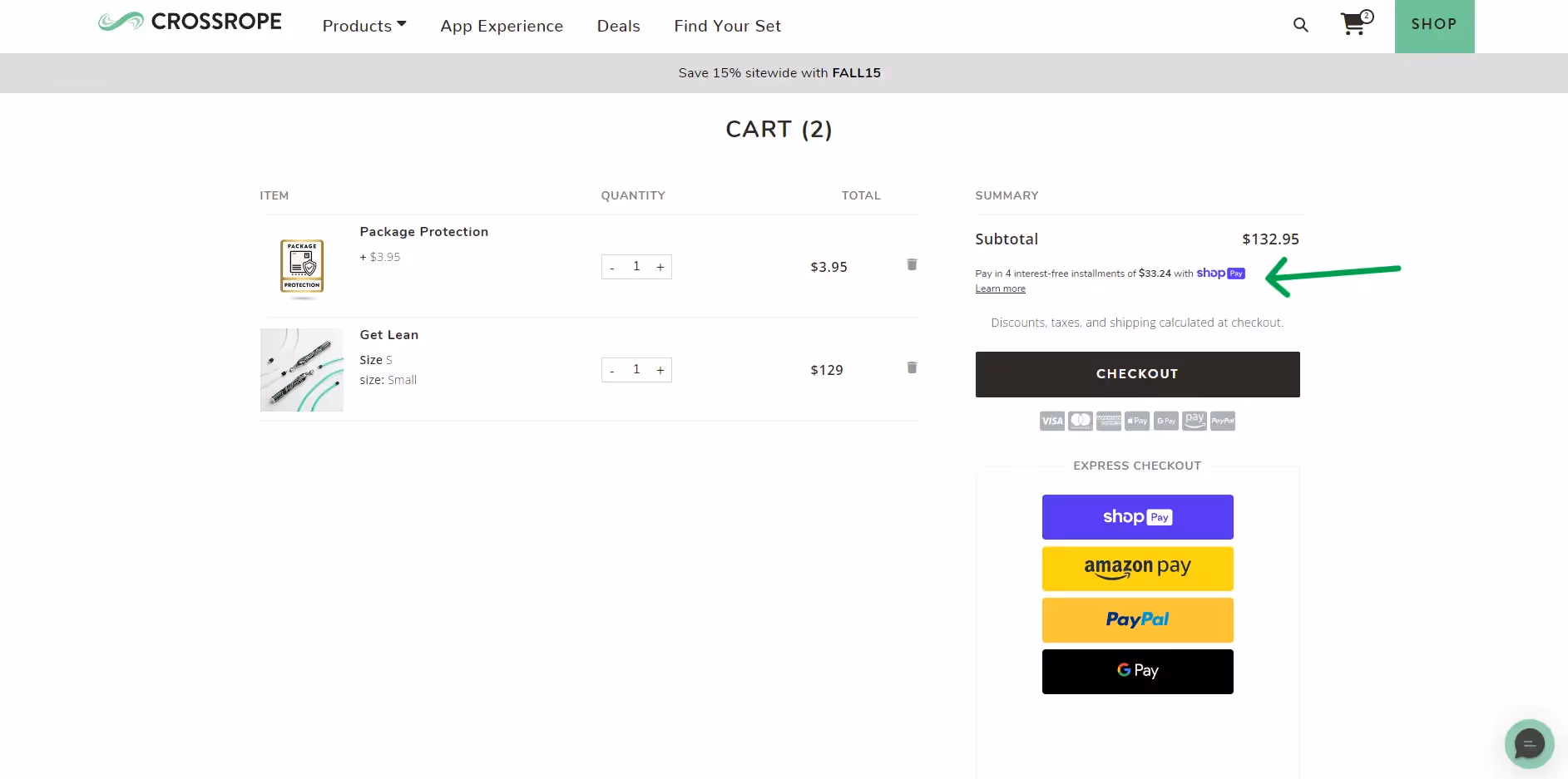Click Learn more about installments
1568x779 pixels.
(1000, 288)
